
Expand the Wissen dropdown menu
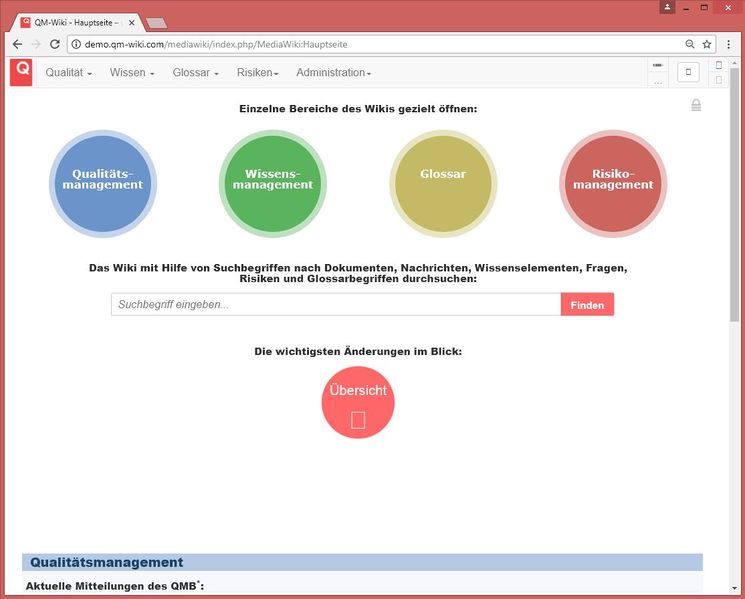click(x=132, y=73)
